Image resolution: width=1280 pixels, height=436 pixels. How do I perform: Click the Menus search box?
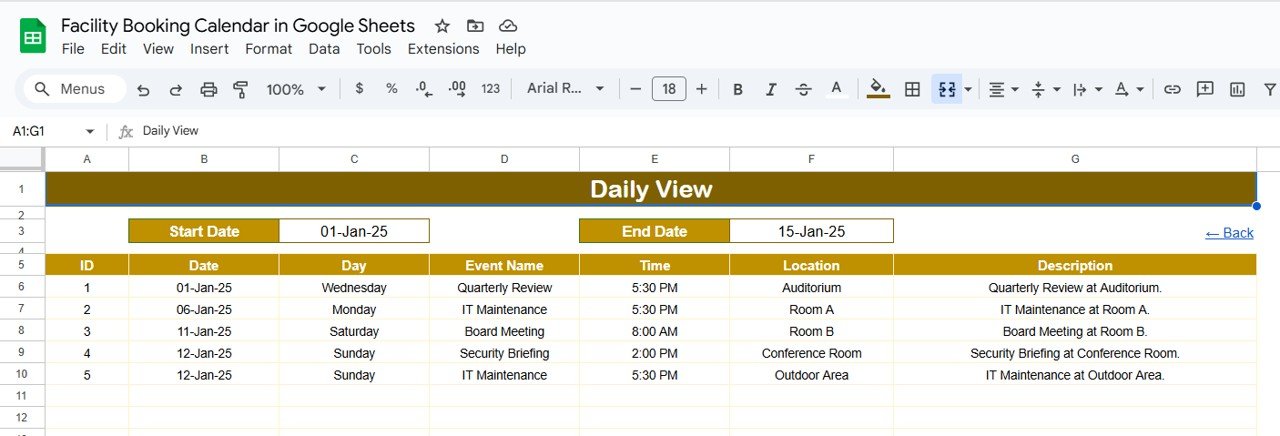74,89
